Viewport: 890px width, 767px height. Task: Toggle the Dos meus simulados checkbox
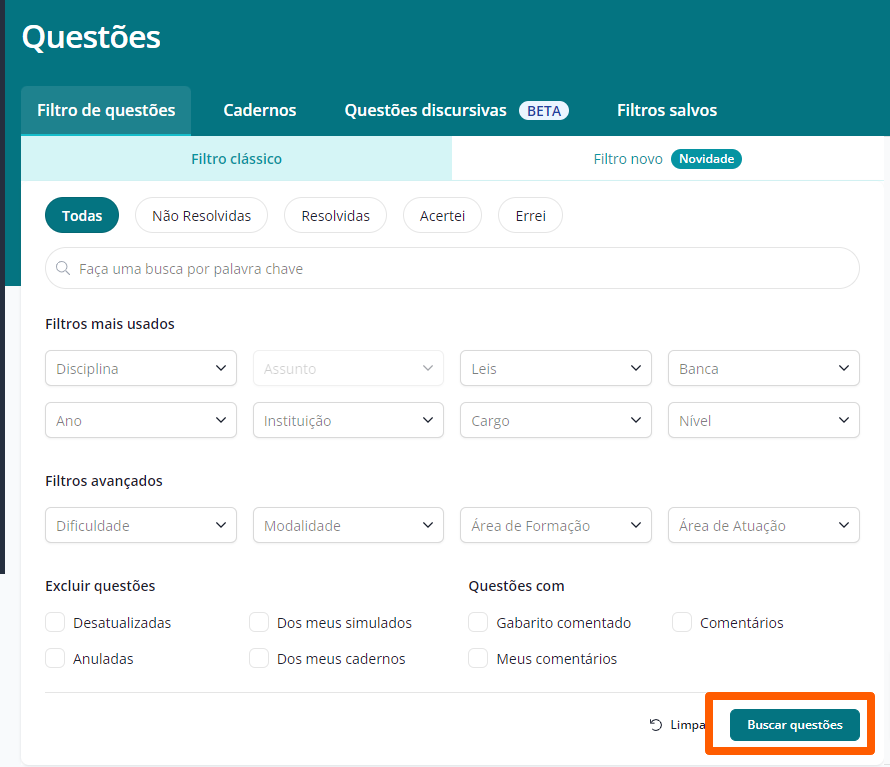[x=259, y=622]
